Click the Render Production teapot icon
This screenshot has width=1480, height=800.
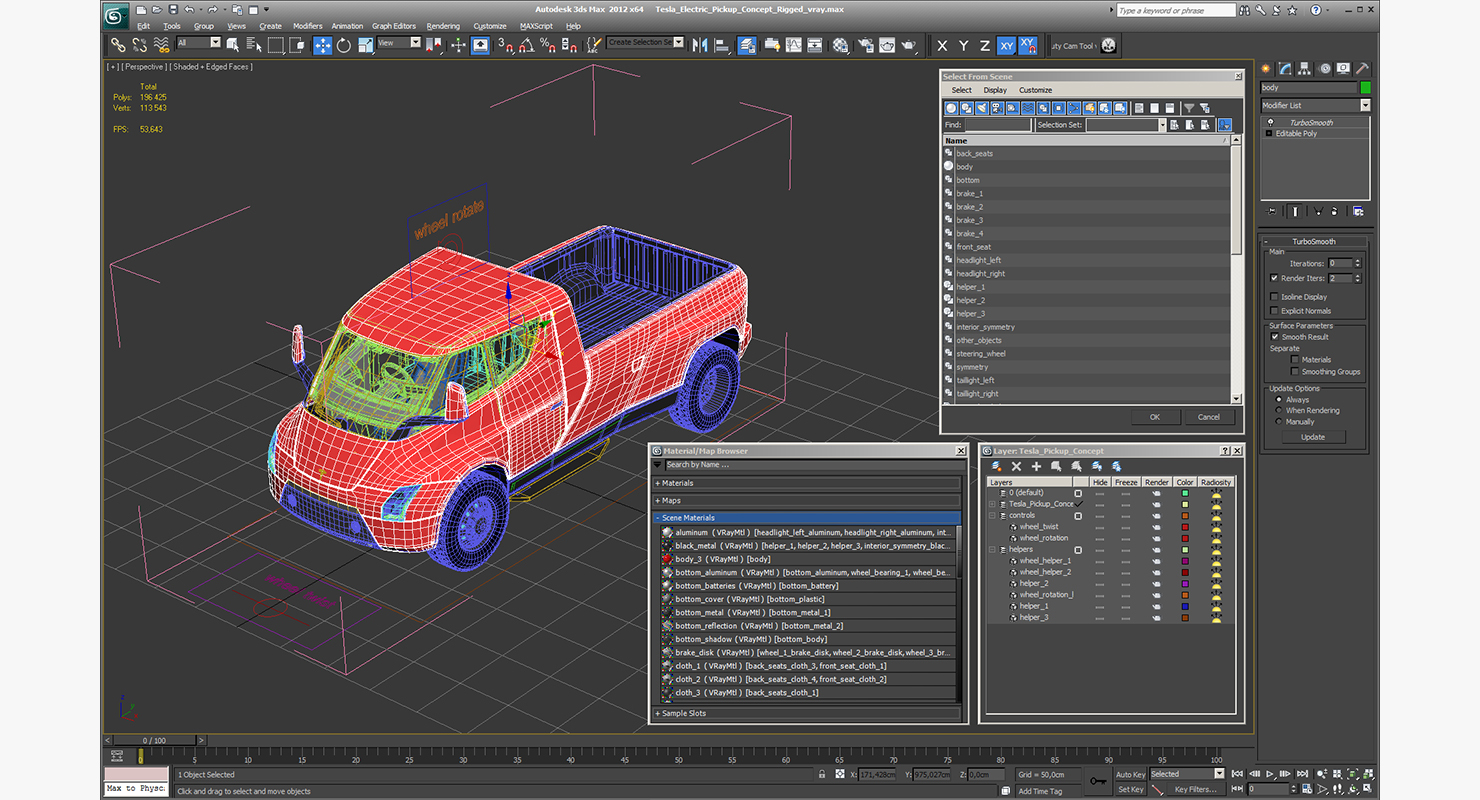point(909,45)
